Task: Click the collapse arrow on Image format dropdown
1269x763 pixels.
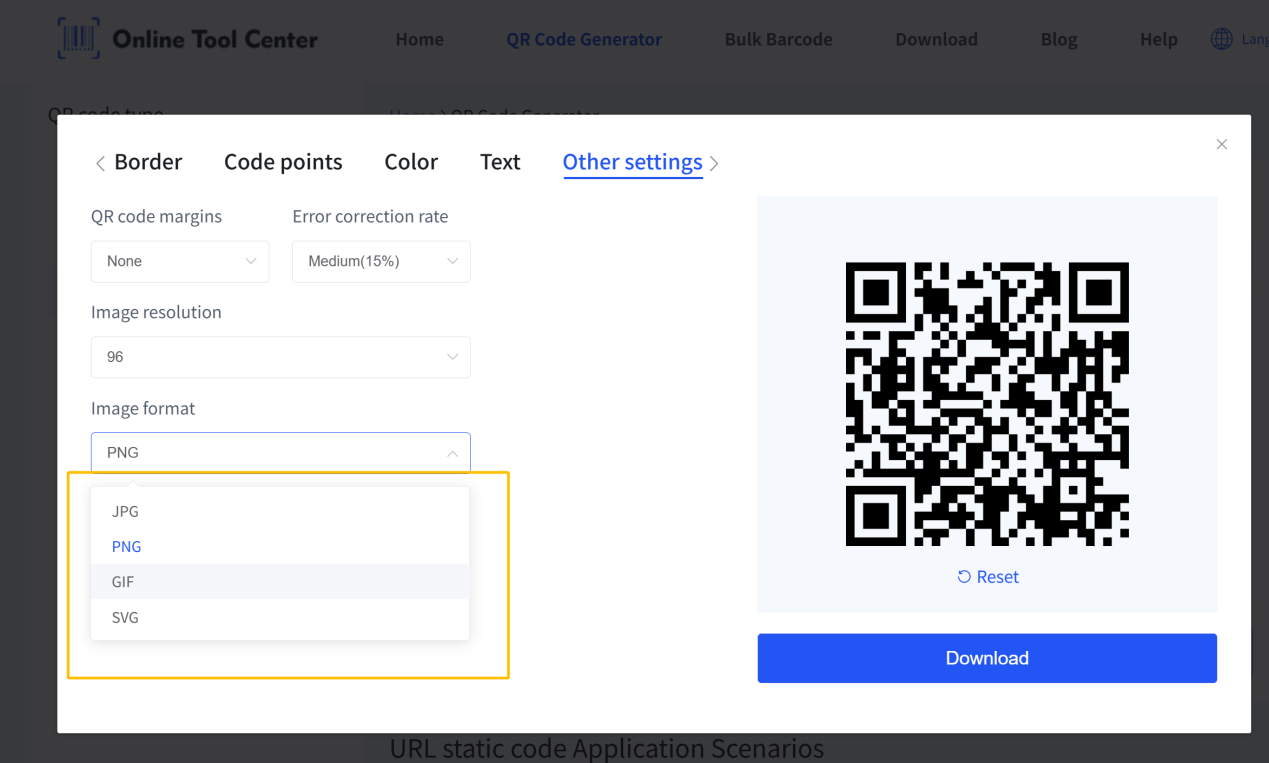Action: (x=452, y=452)
